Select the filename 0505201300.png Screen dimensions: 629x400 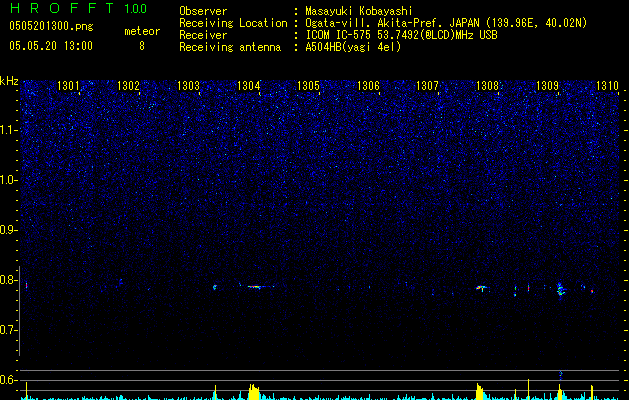click(51, 26)
